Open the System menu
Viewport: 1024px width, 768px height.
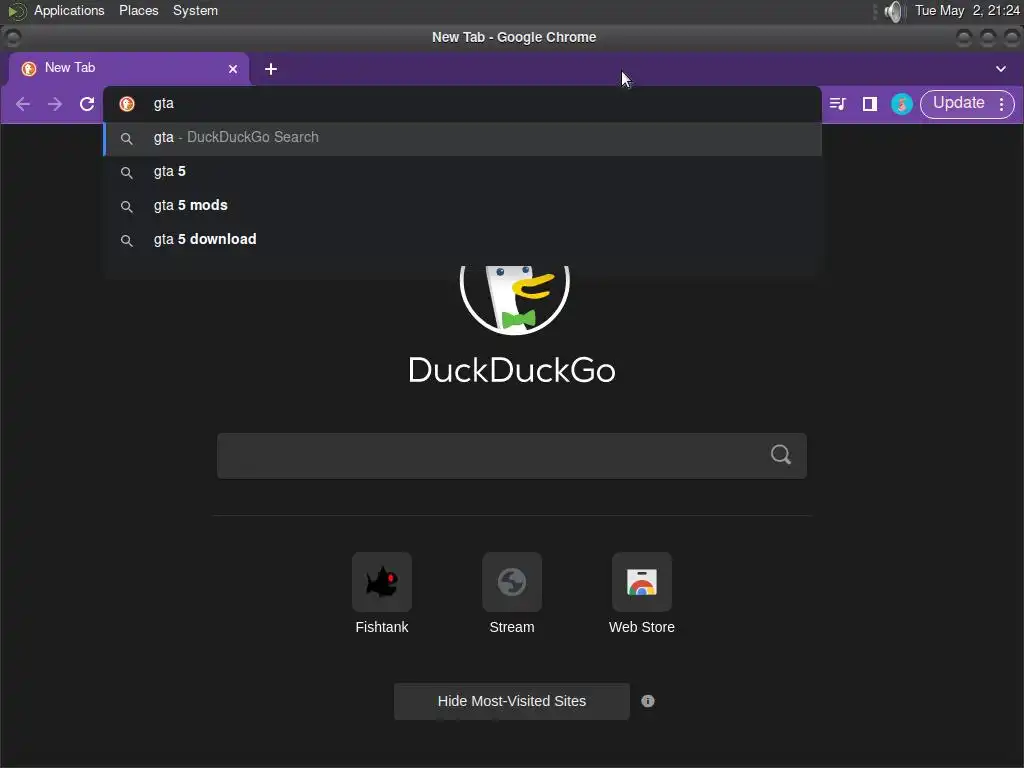[x=195, y=10]
